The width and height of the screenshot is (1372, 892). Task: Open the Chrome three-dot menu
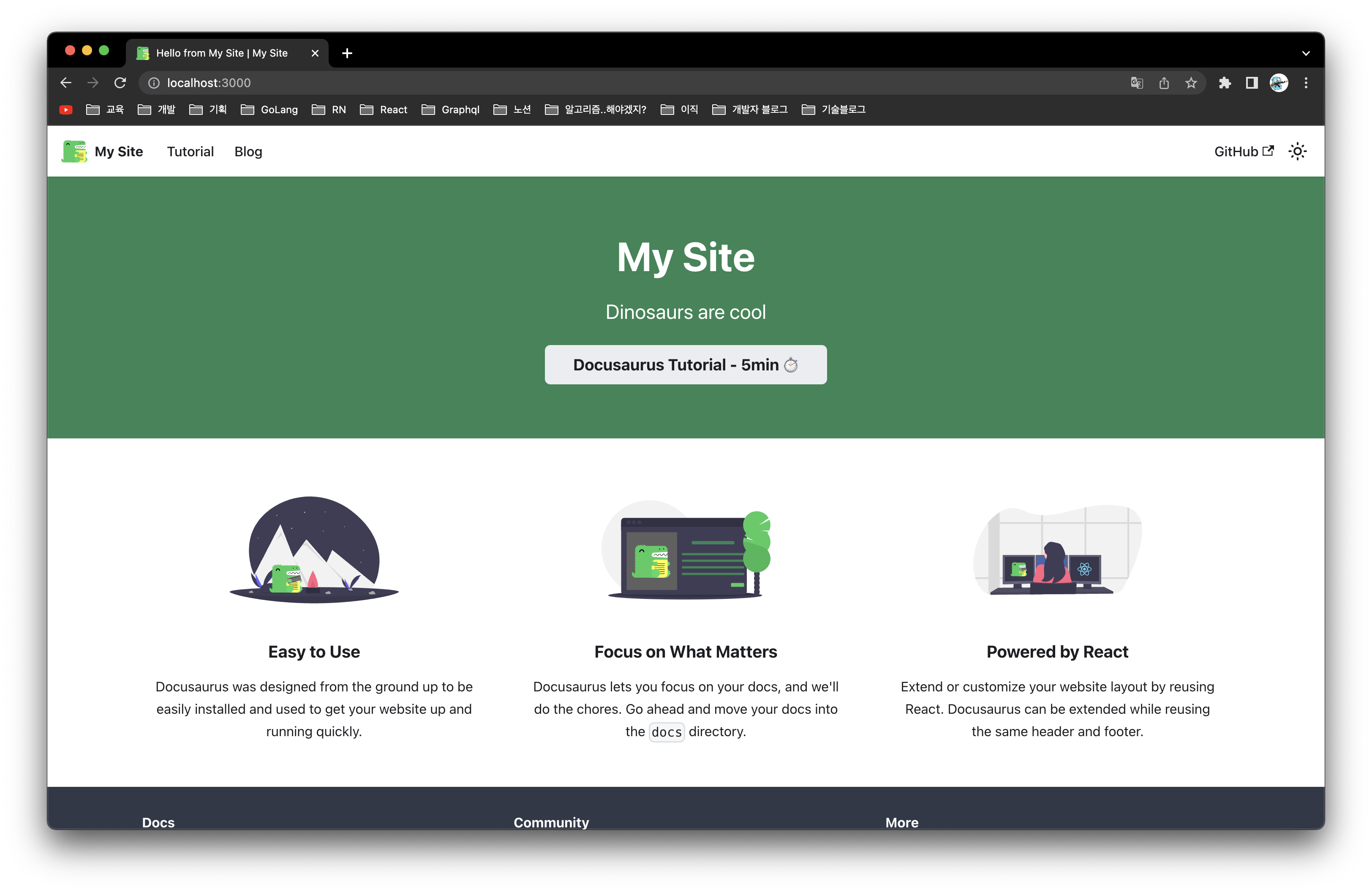coord(1306,83)
